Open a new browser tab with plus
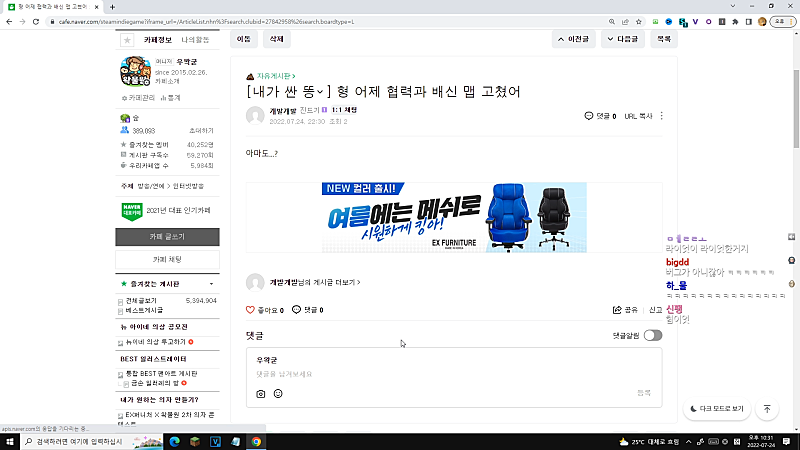 tap(112, 7)
